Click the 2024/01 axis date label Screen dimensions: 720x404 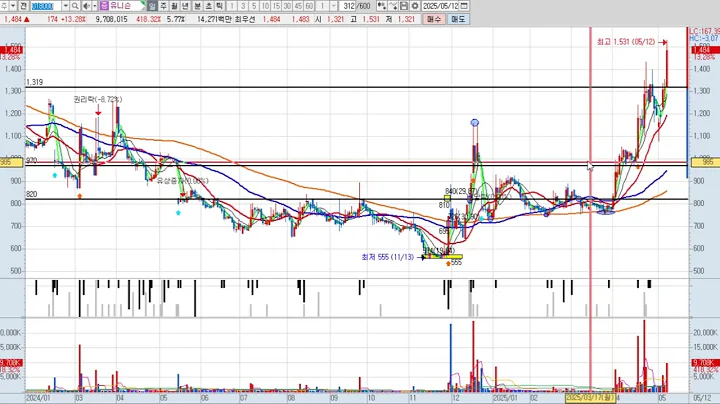(38, 398)
